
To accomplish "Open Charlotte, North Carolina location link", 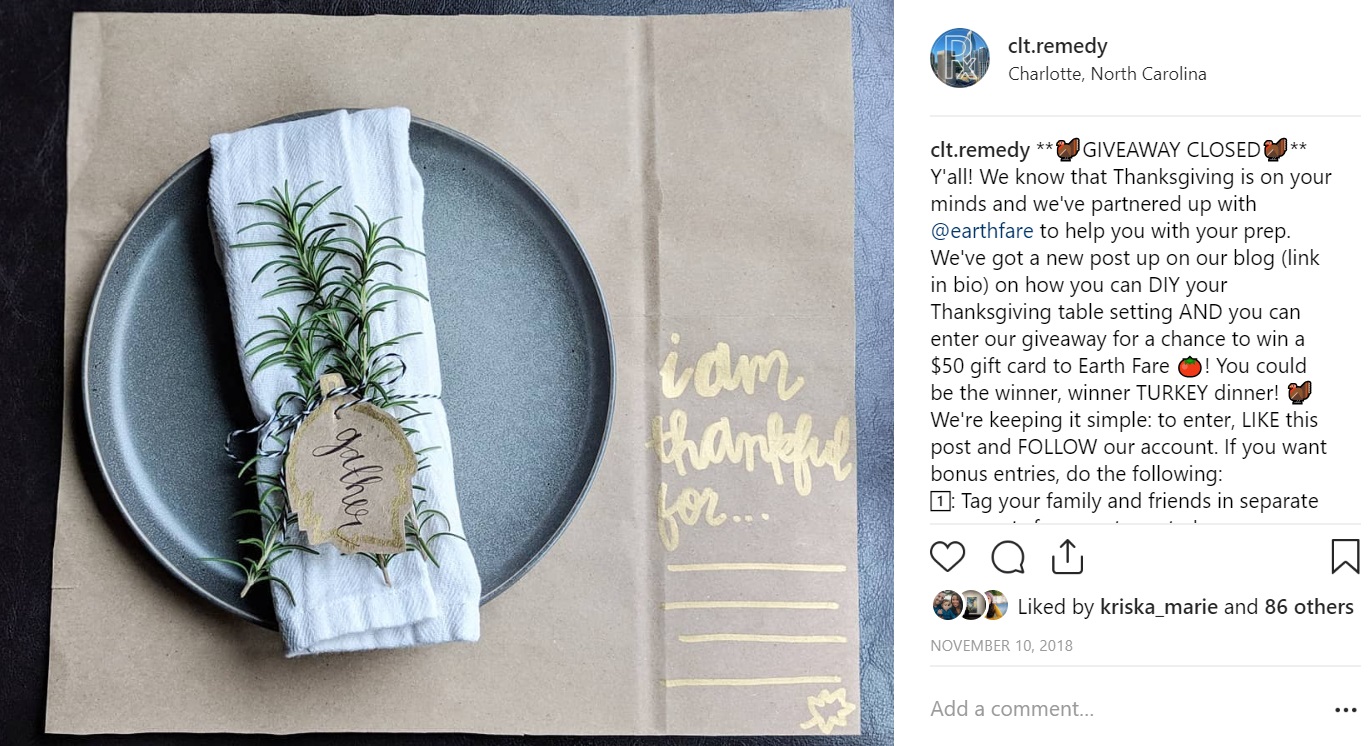I will pyautogui.click(x=1107, y=74).
